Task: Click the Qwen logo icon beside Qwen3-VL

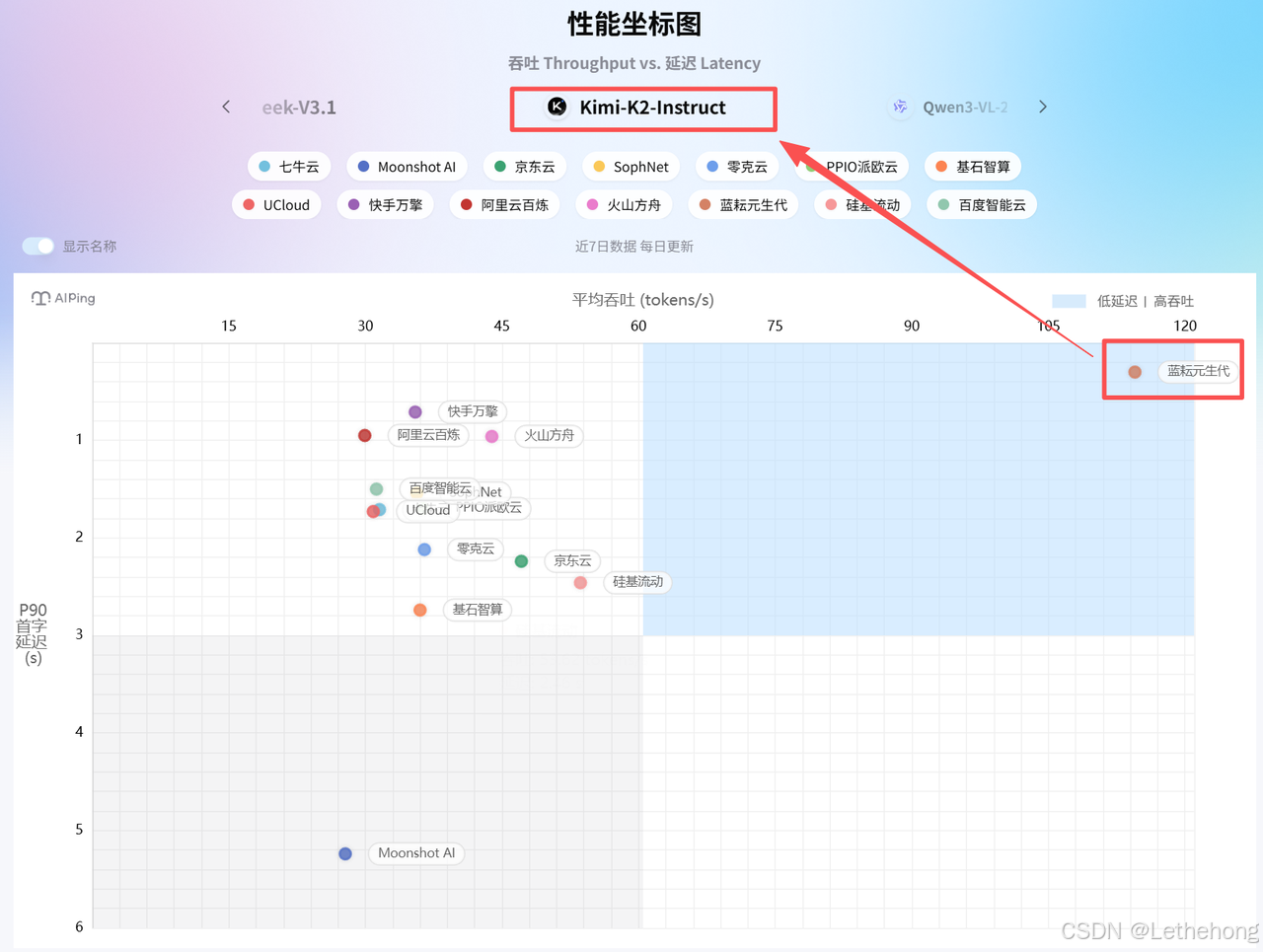Action: (900, 108)
